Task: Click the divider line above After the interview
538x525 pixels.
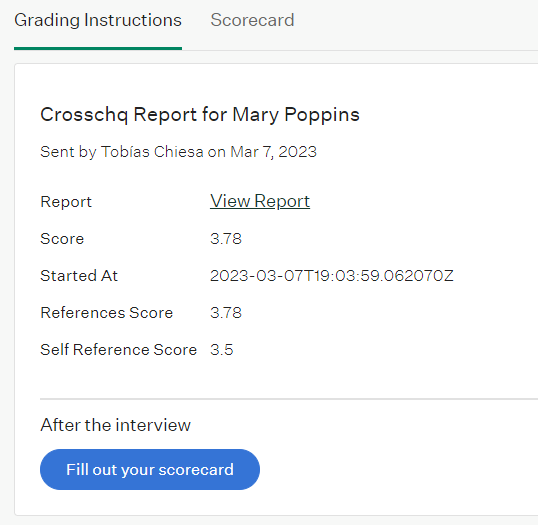Action: pyautogui.click(x=289, y=399)
